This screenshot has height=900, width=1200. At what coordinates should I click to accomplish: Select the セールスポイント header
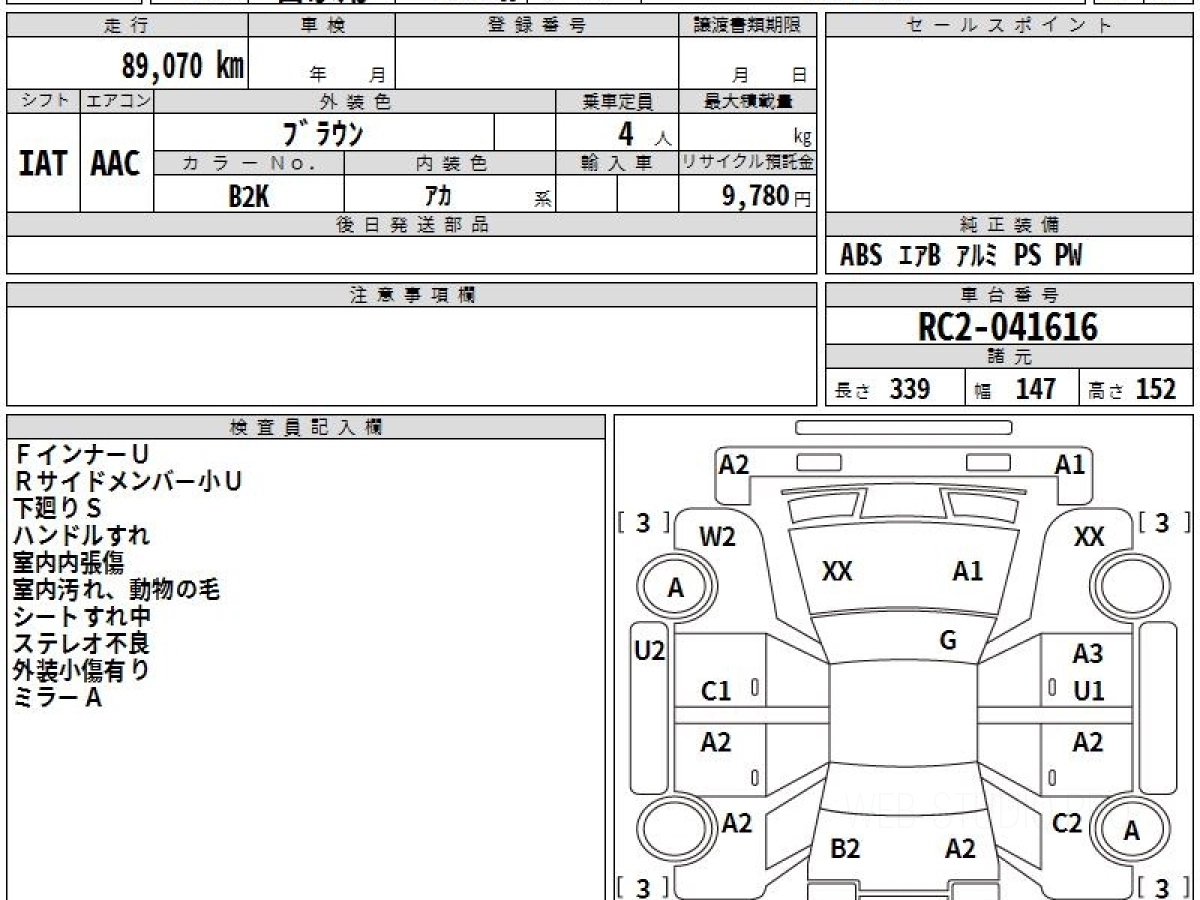click(x=1010, y=26)
